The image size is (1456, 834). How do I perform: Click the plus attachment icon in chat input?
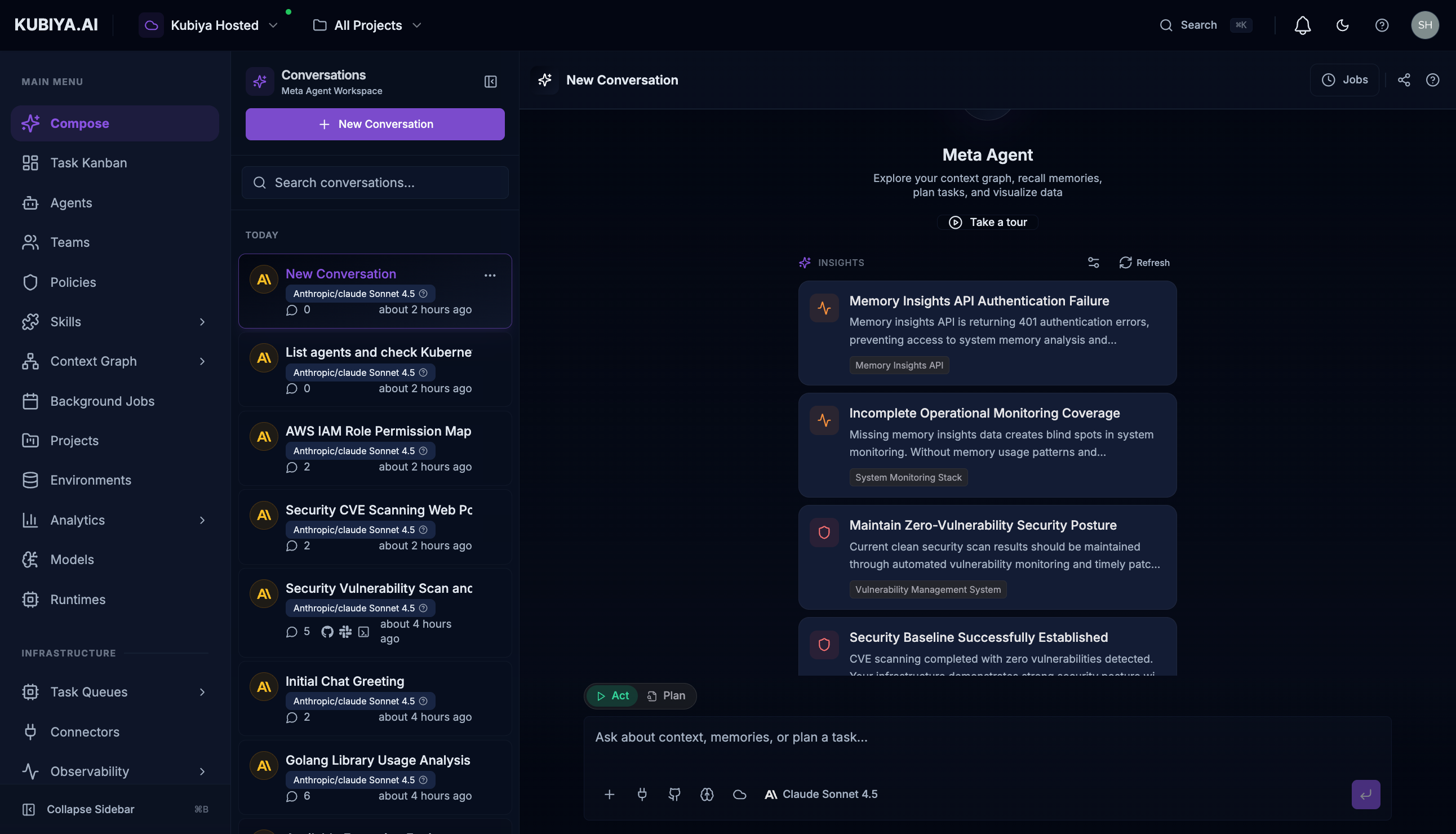(610, 795)
